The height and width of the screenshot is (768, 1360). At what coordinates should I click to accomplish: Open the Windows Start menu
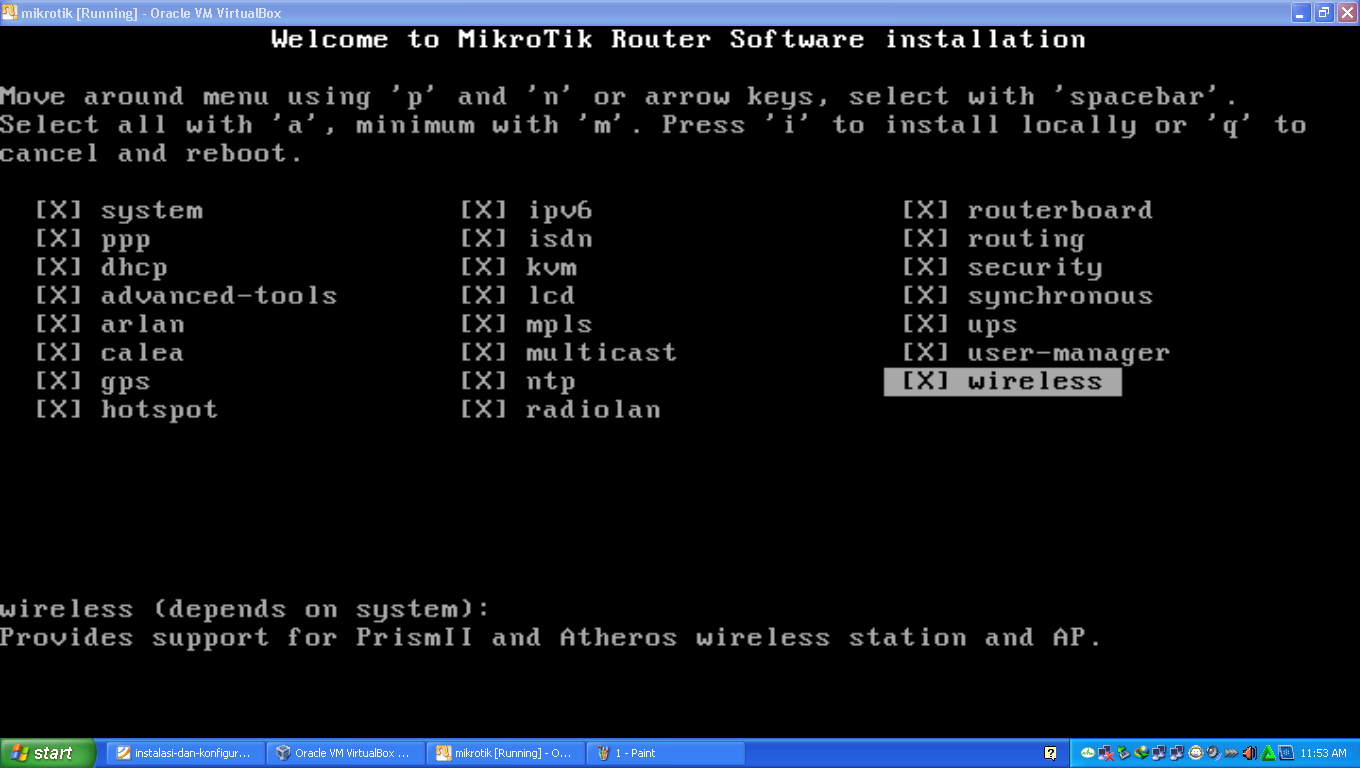pos(48,753)
